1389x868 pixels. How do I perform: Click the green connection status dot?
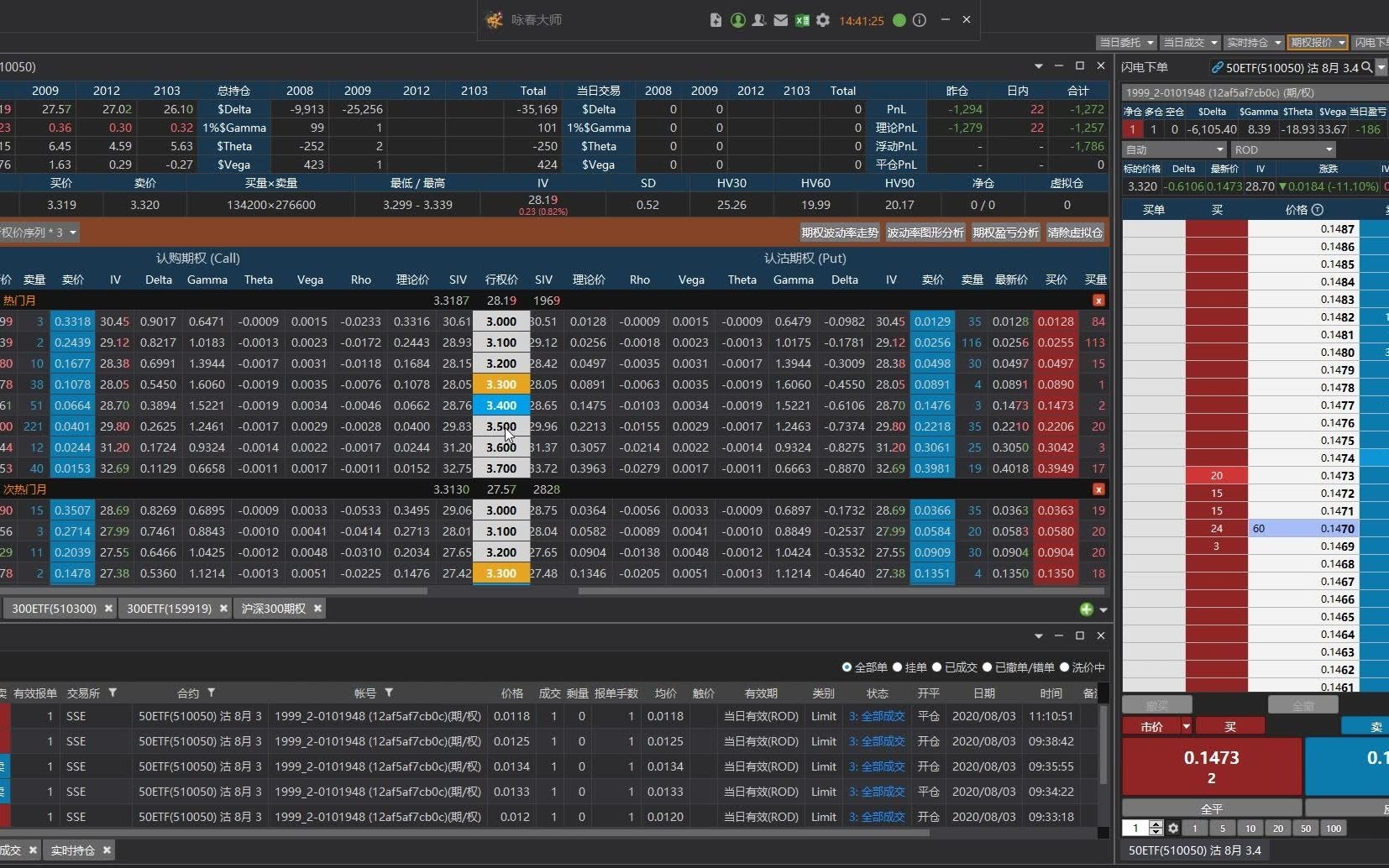pos(899,20)
